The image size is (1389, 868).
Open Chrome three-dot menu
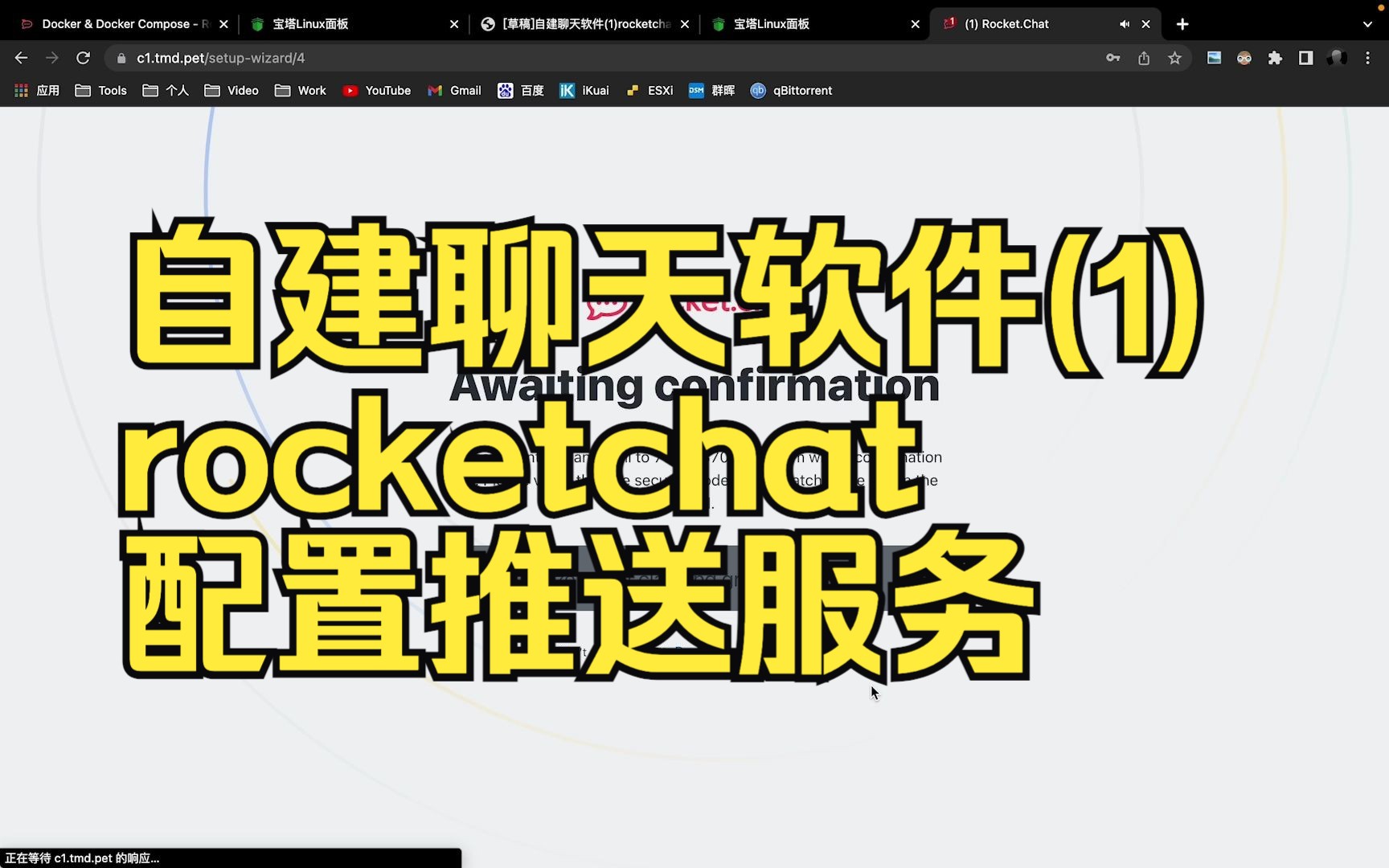pos(1367,58)
